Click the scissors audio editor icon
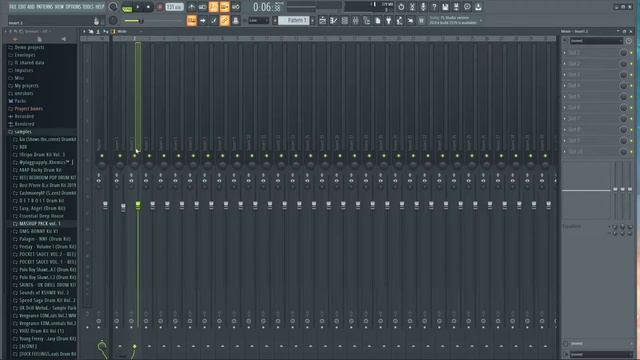 (412, 7)
